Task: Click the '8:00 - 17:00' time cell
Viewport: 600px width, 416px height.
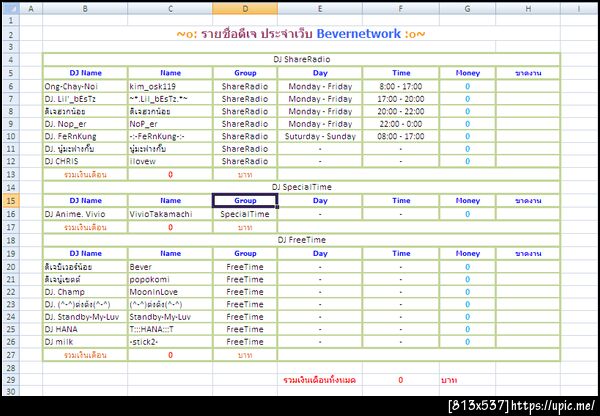Action: pyautogui.click(x=401, y=86)
